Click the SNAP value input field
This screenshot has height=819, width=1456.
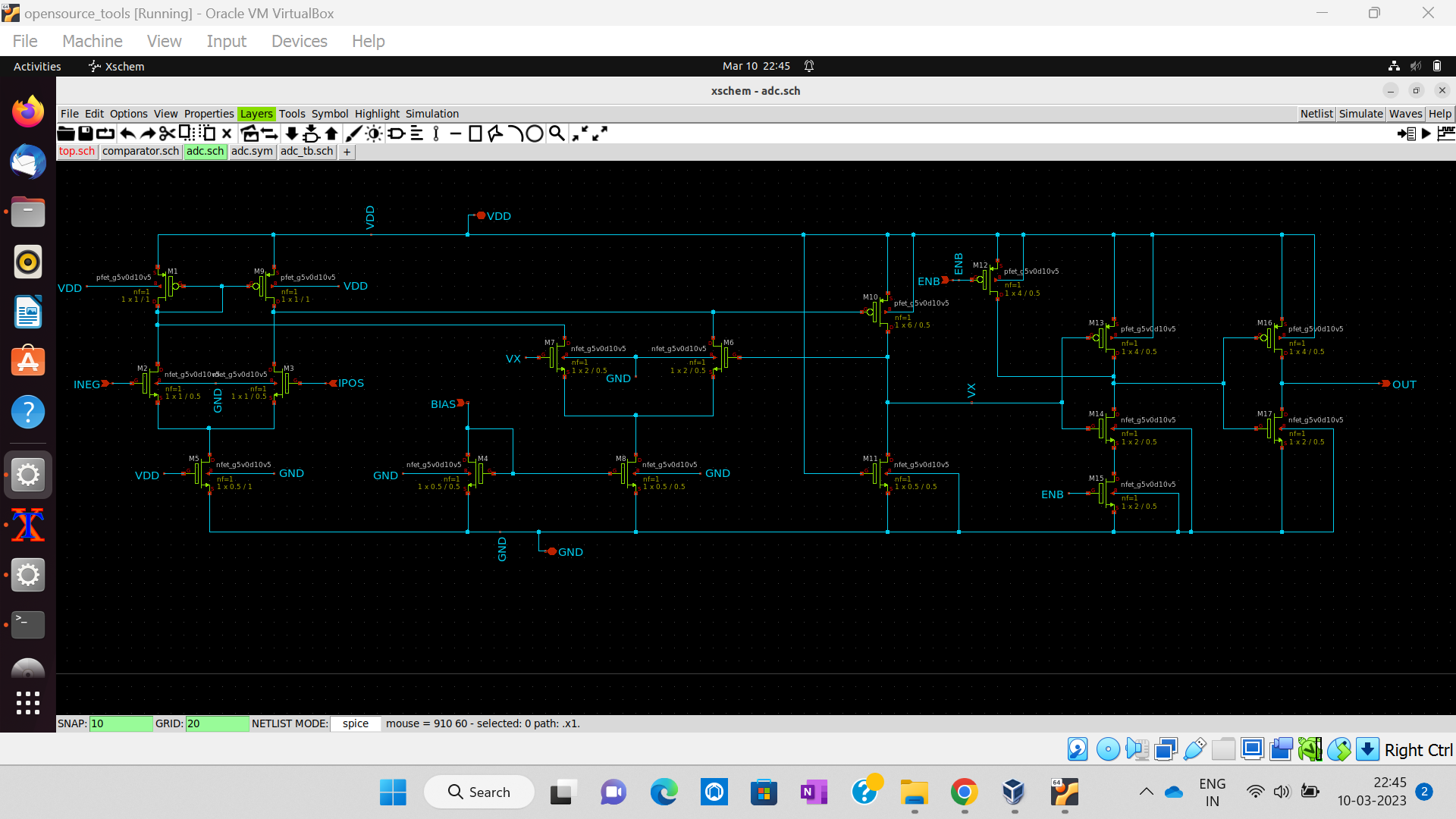click(x=121, y=723)
